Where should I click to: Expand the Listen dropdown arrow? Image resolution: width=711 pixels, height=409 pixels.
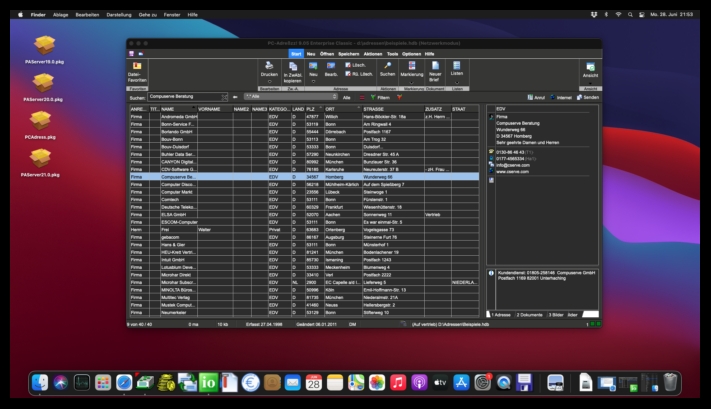(x=457, y=83)
